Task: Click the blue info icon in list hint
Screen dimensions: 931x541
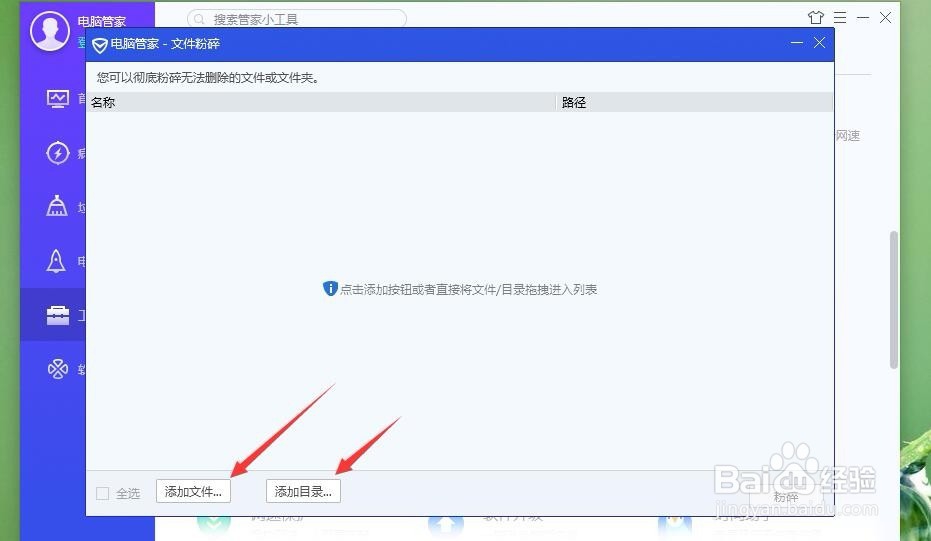Action: click(330, 289)
